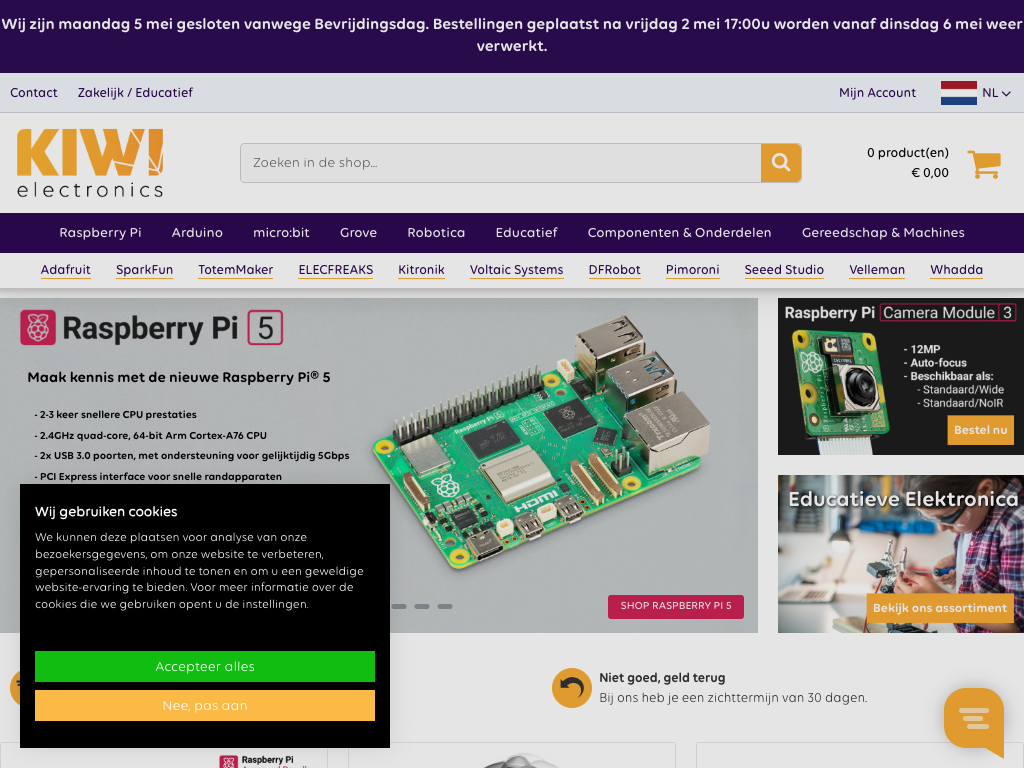Click 'Bekijk ons assortiment' button
1024x768 pixels.
pos(940,608)
